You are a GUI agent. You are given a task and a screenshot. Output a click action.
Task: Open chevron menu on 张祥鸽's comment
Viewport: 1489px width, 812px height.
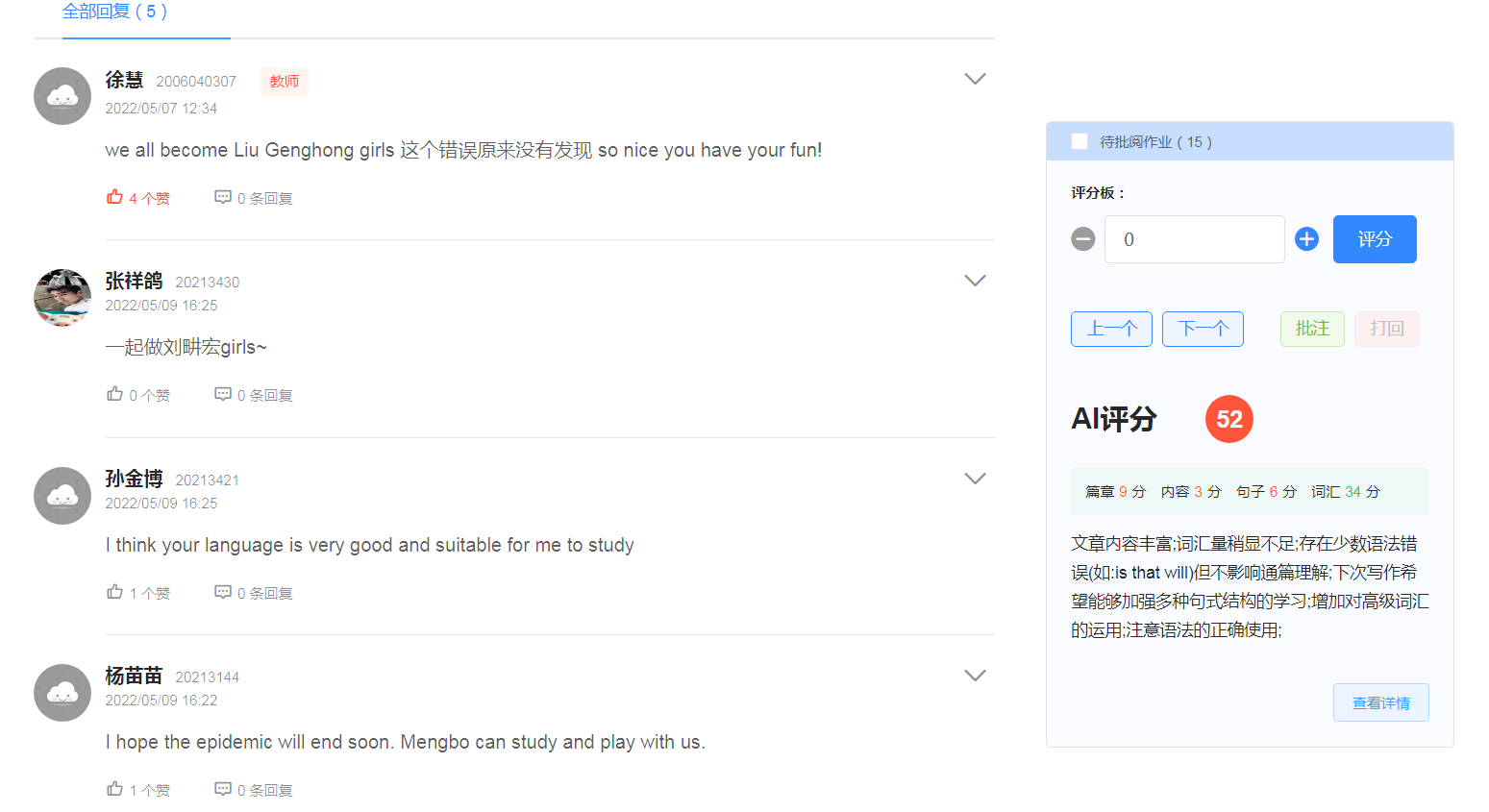pos(975,281)
